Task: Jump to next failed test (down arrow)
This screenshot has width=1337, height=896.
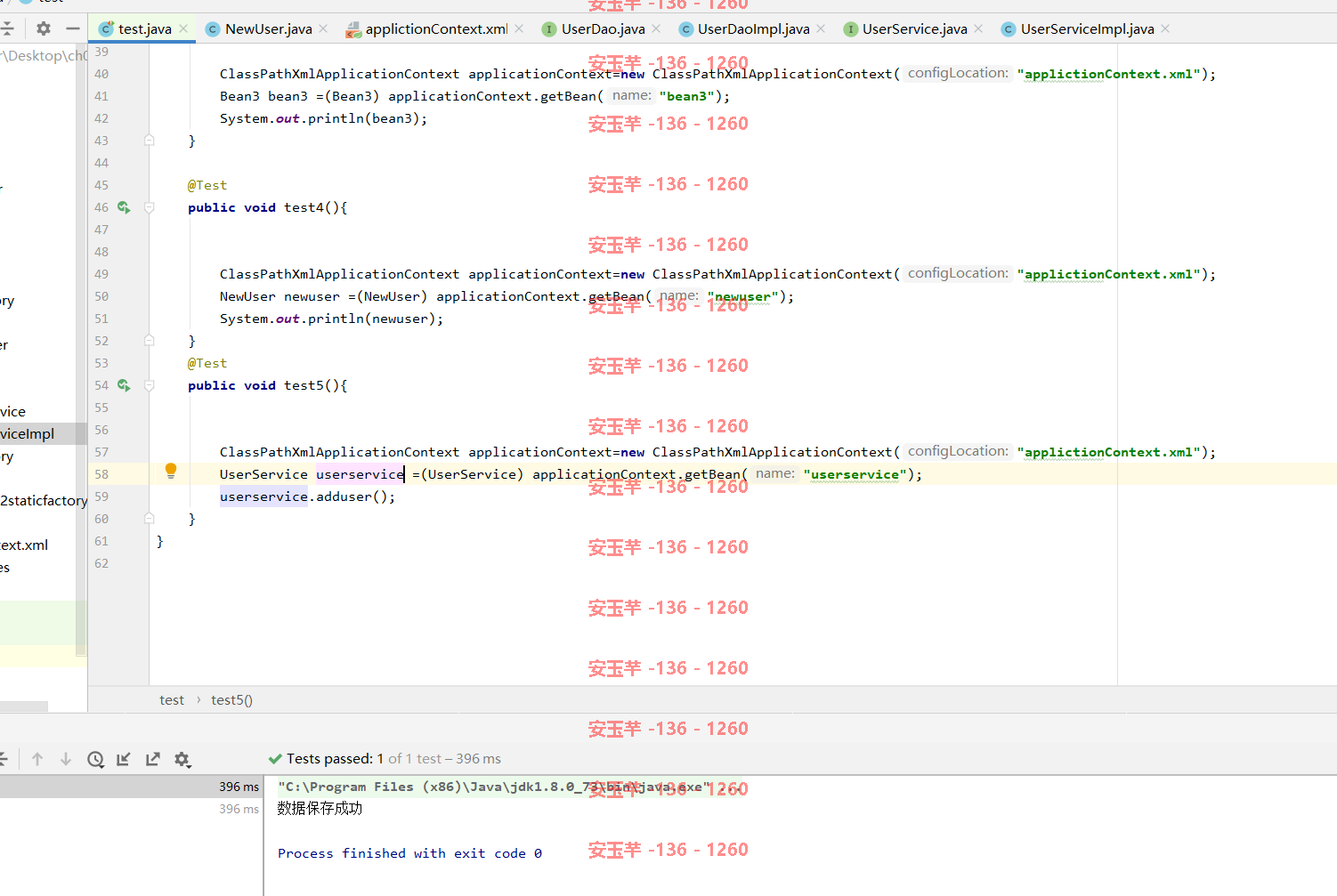Action: (66, 759)
